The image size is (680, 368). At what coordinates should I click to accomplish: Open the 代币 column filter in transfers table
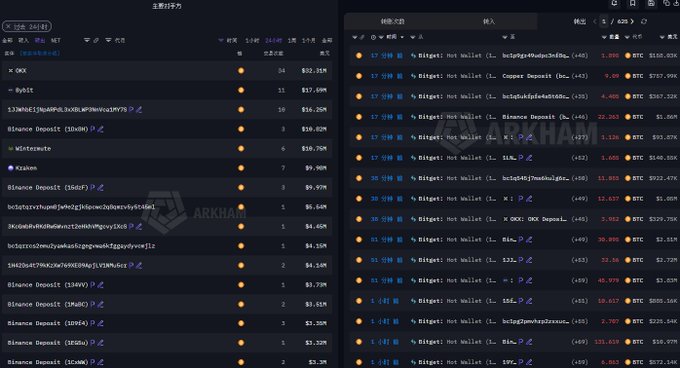point(627,37)
